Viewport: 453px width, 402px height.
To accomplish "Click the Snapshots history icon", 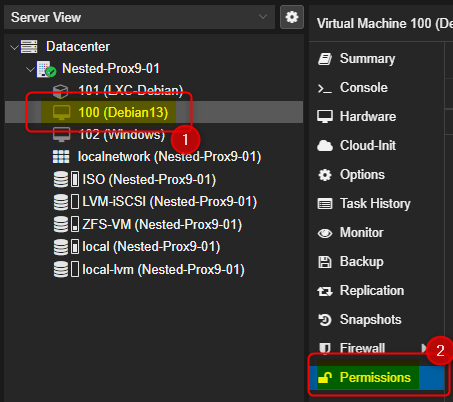I will click(325, 320).
